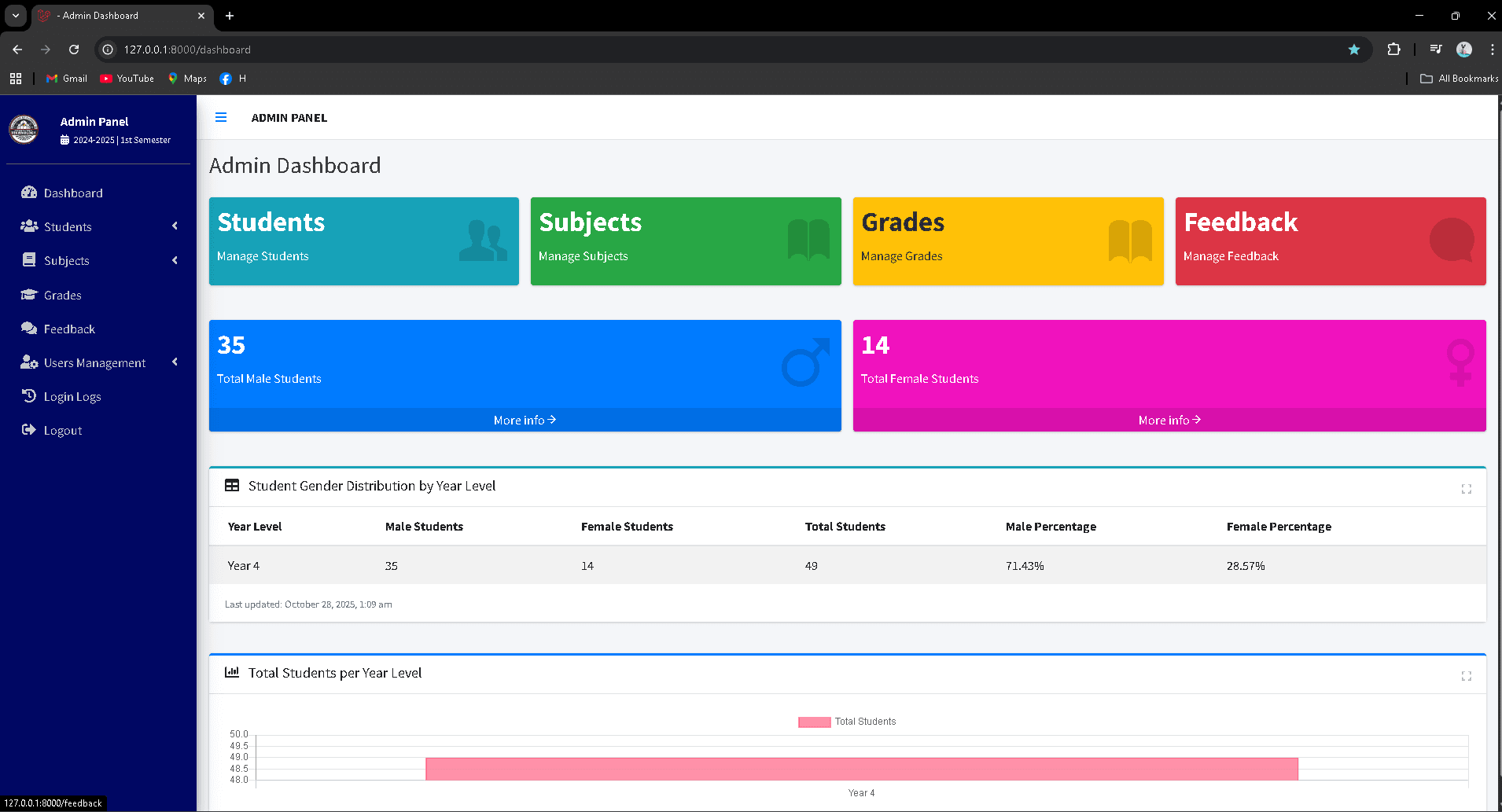Click the Year 4 pink chart bar
Viewport: 1502px width, 812px height.
(x=862, y=769)
